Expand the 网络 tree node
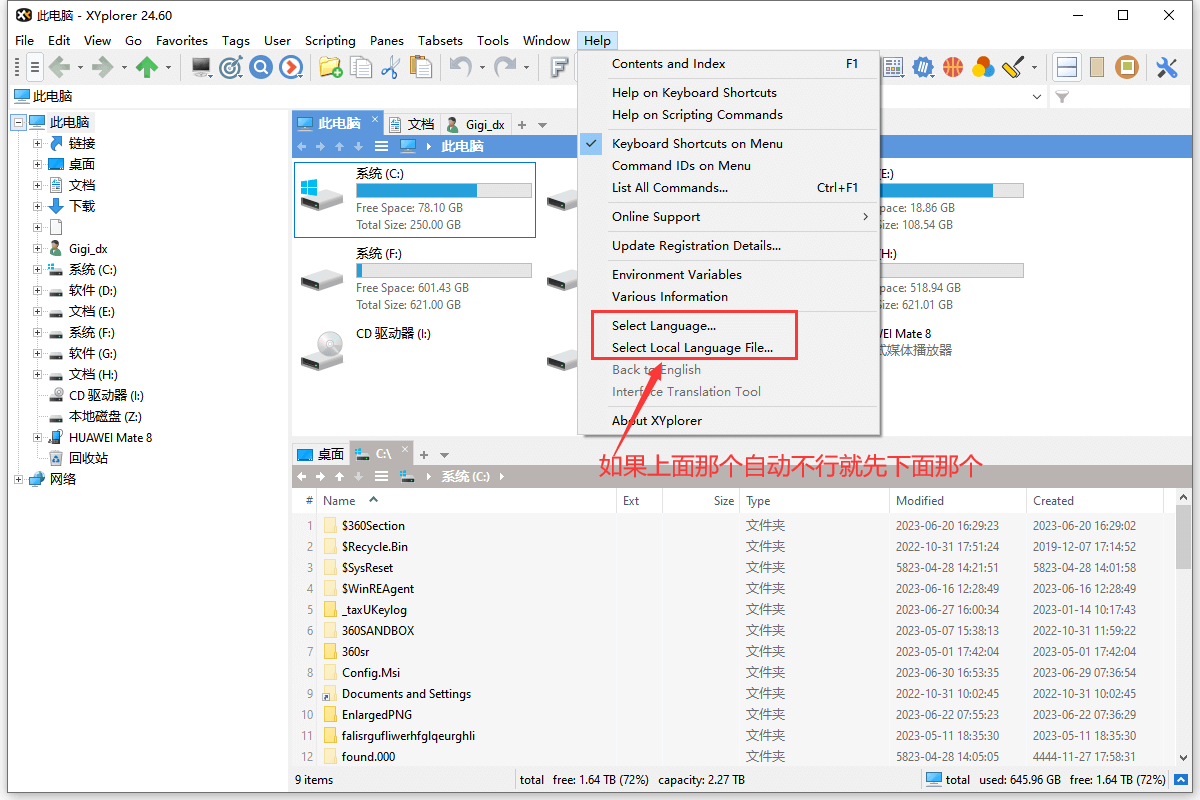This screenshot has height=800, width=1200. point(17,479)
